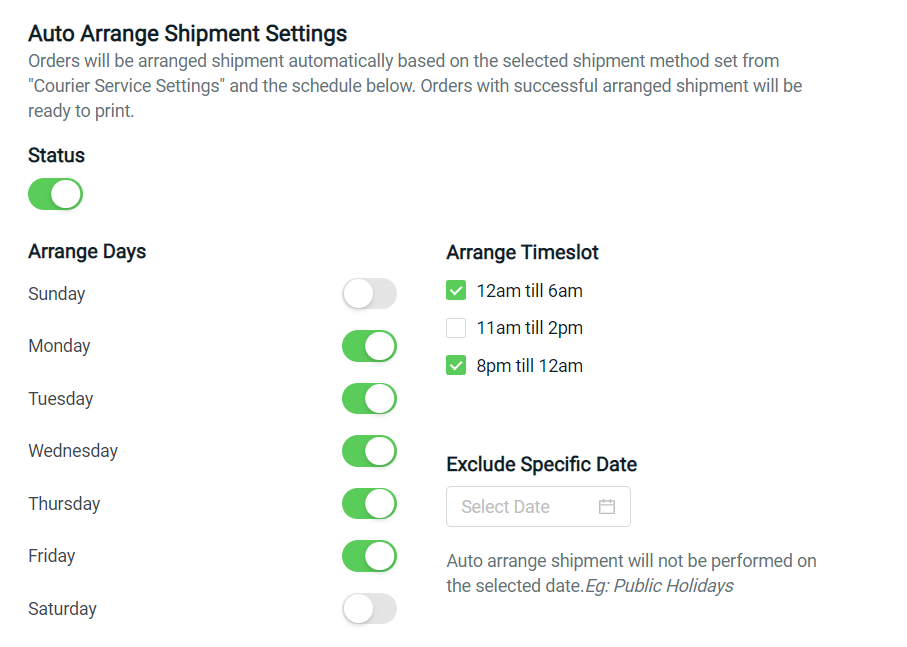The width and height of the screenshot is (907, 647).
Task: Uncheck the 8pm till 12am timeslot
Action: click(x=456, y=365)
